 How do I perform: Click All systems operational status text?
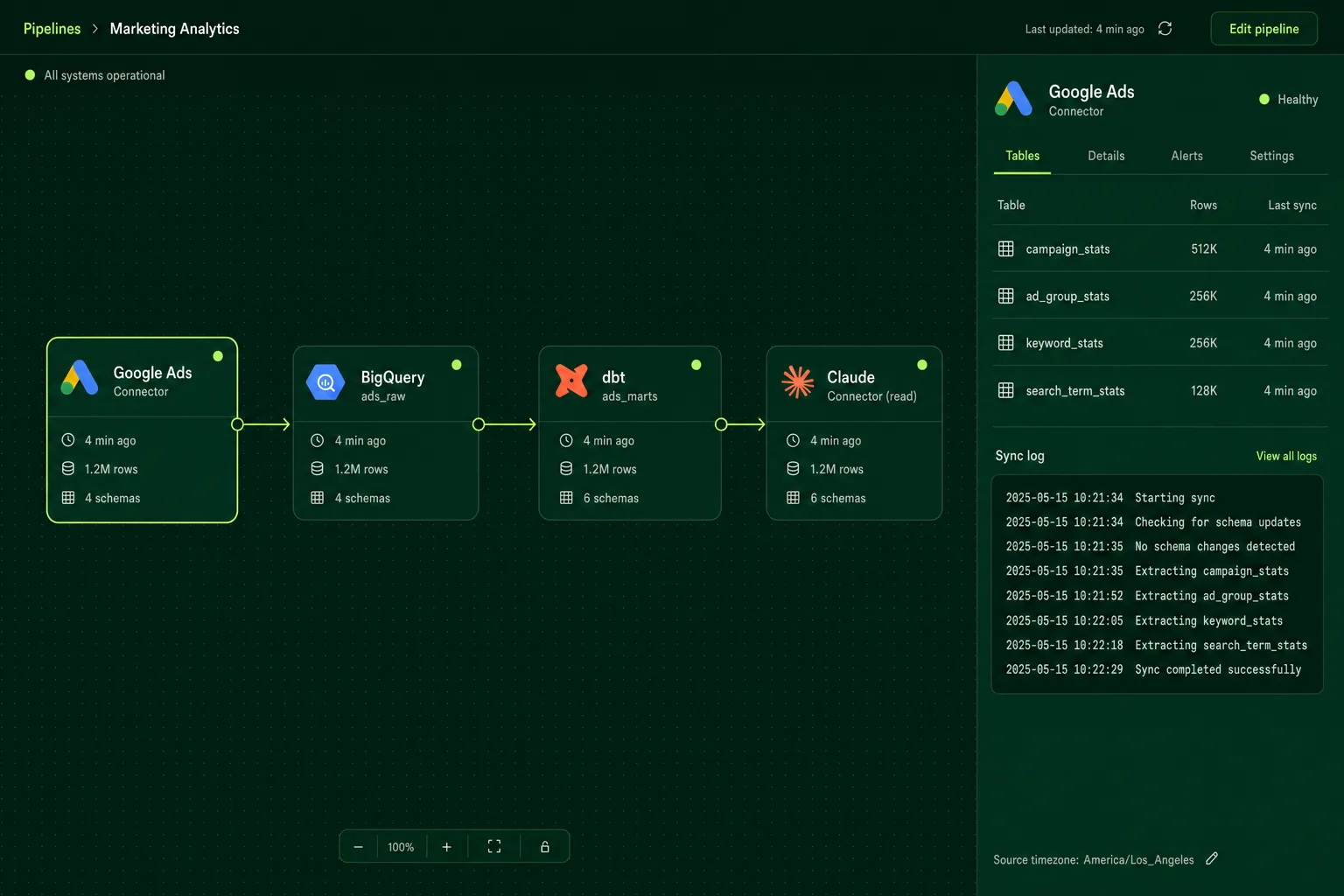[x=104, y=75]
